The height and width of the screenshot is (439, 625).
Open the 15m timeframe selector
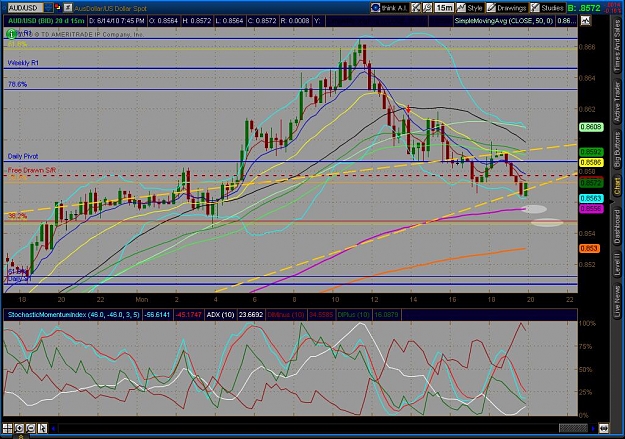444,8
